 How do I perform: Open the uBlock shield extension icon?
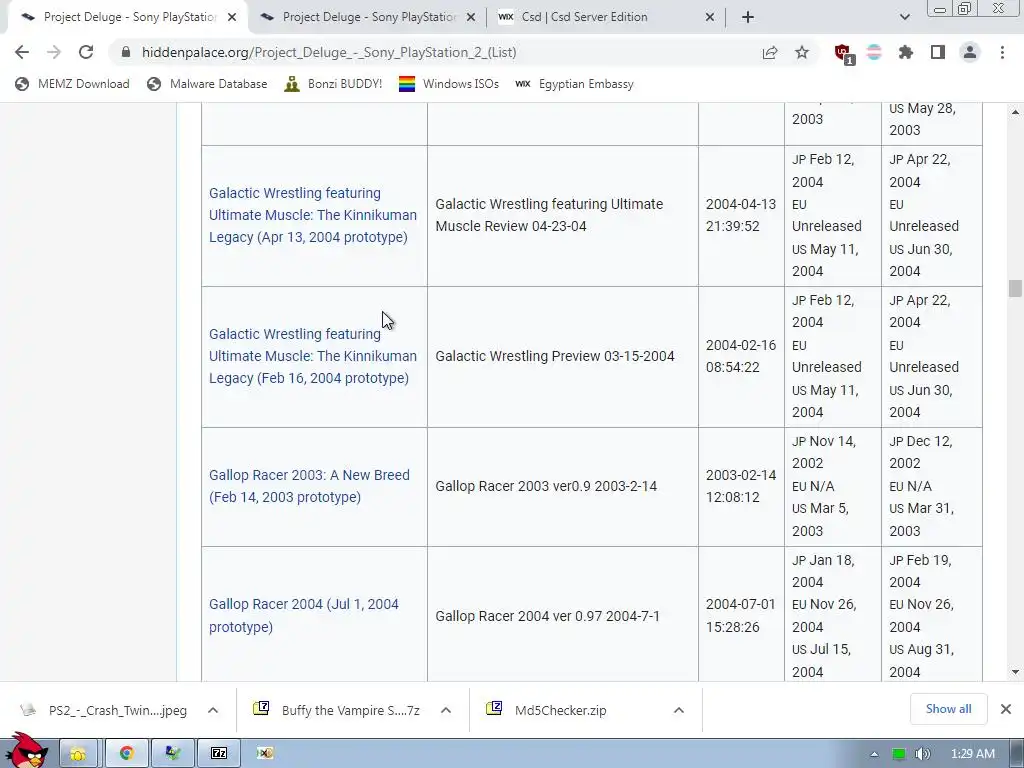point(844,54)
